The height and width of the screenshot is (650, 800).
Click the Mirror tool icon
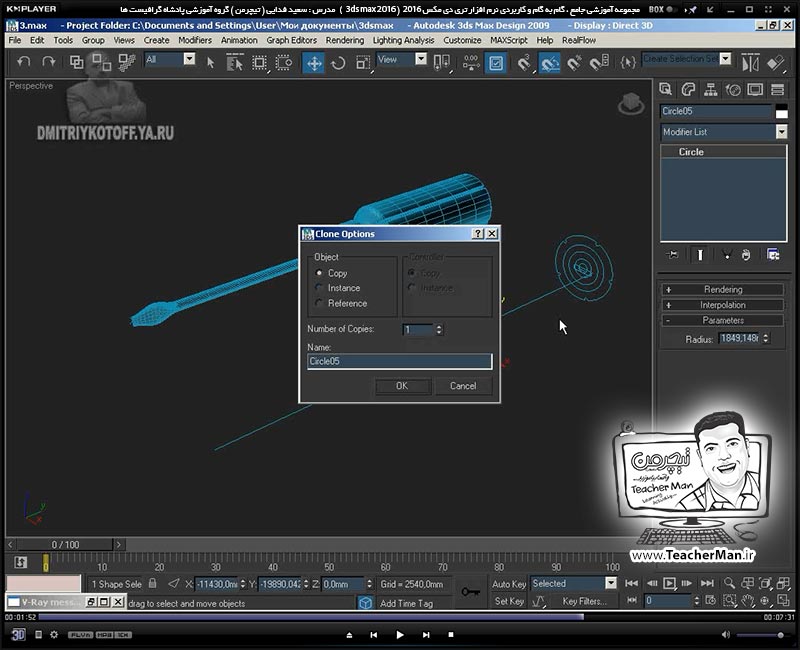point(751,63)
